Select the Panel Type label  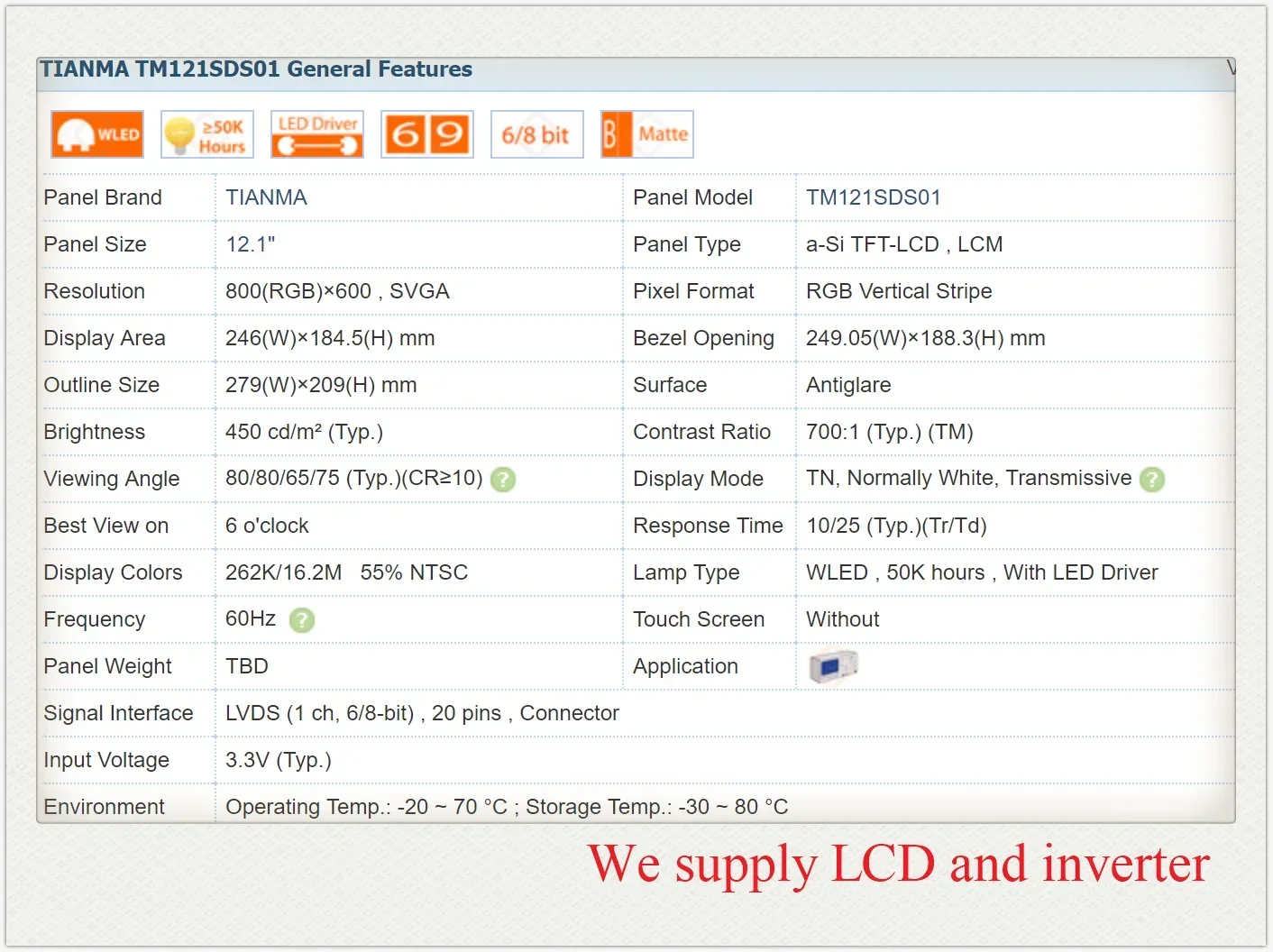pos(687,244)
